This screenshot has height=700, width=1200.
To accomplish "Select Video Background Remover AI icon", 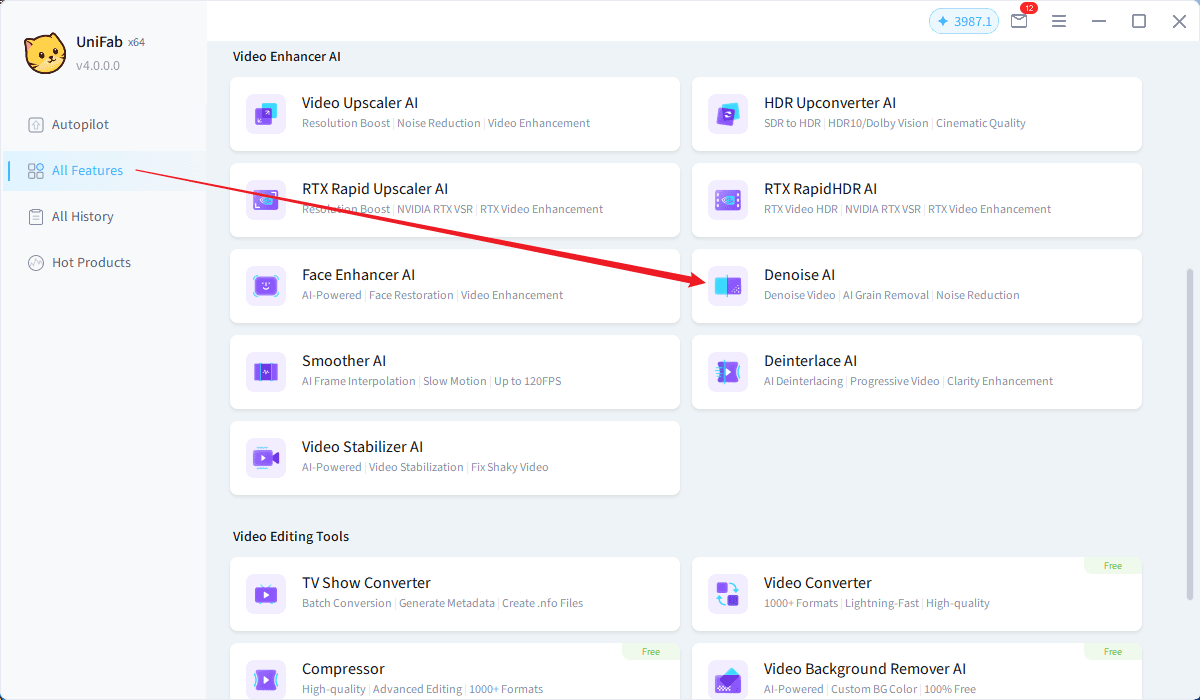I will (x=727, y=679).
